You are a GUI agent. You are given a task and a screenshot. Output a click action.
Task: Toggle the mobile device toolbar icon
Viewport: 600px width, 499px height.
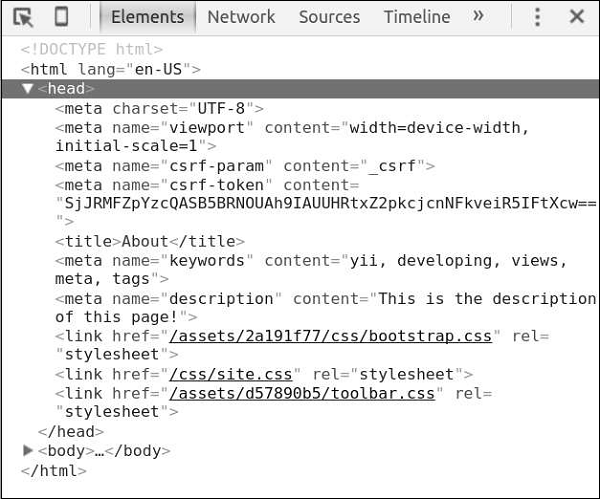tap(61, 17)
